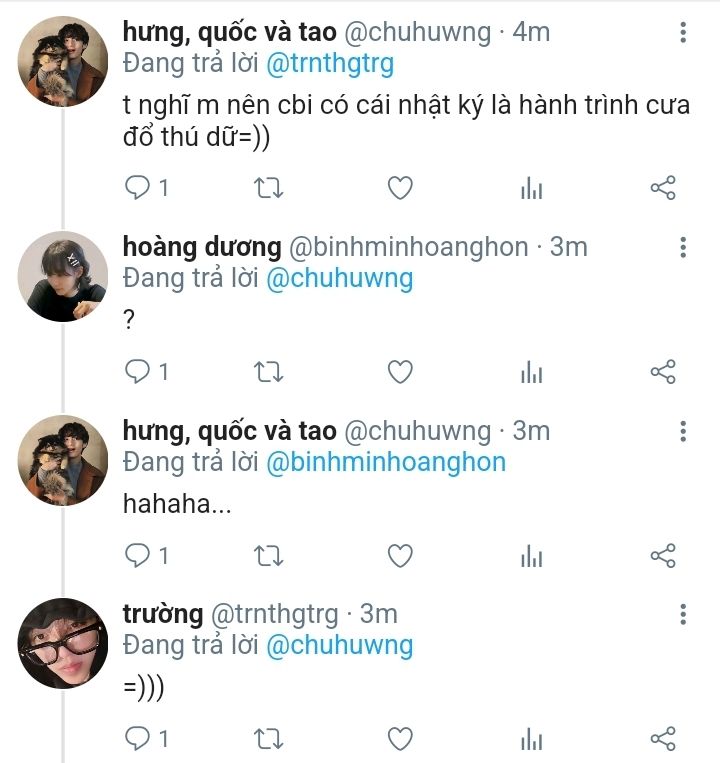The width and height of the screenshot is (720, 763).
Task: Reply to trường's "=)))" tweet
Action: 137,739
